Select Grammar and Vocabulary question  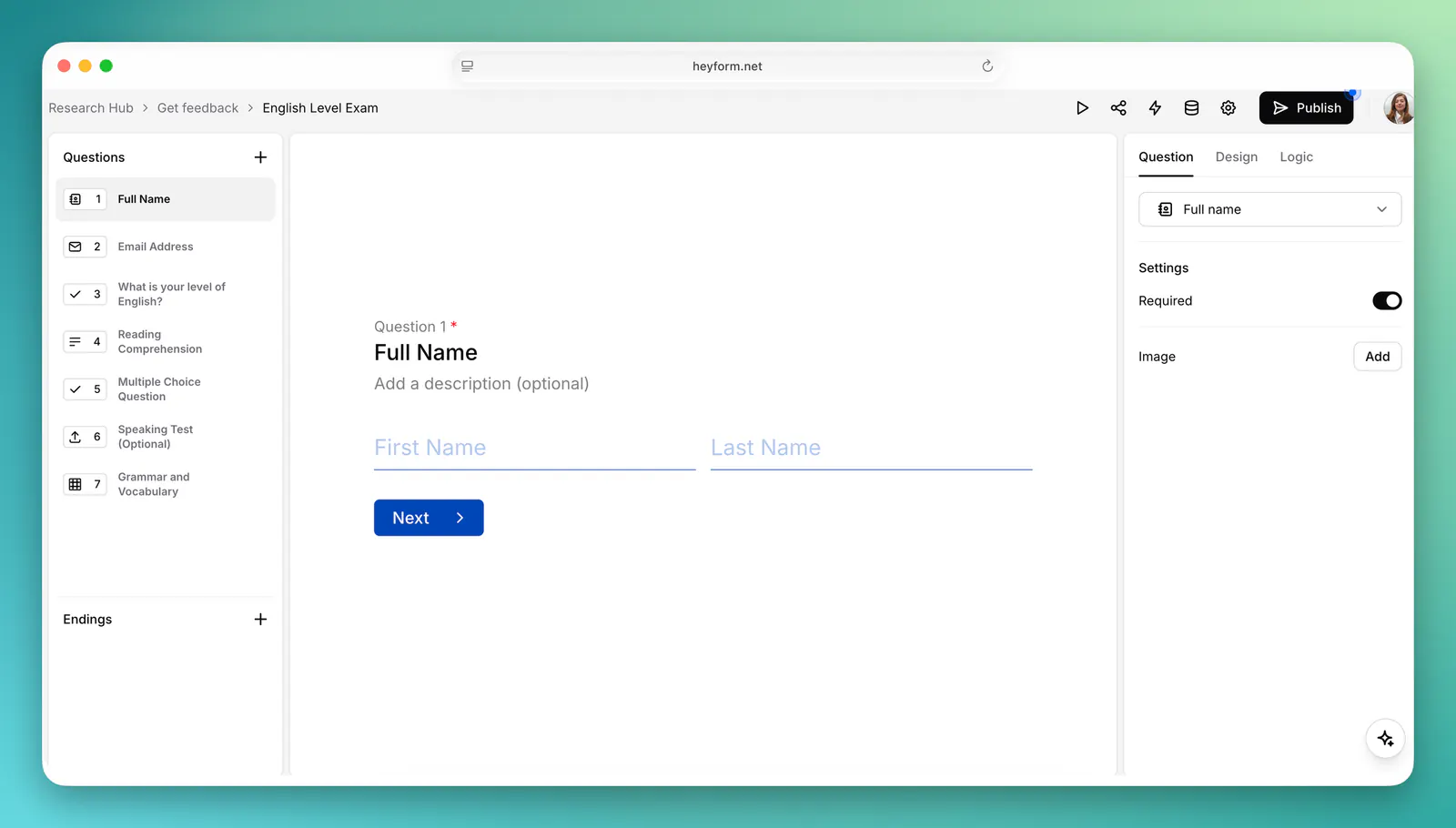[166, 484]
